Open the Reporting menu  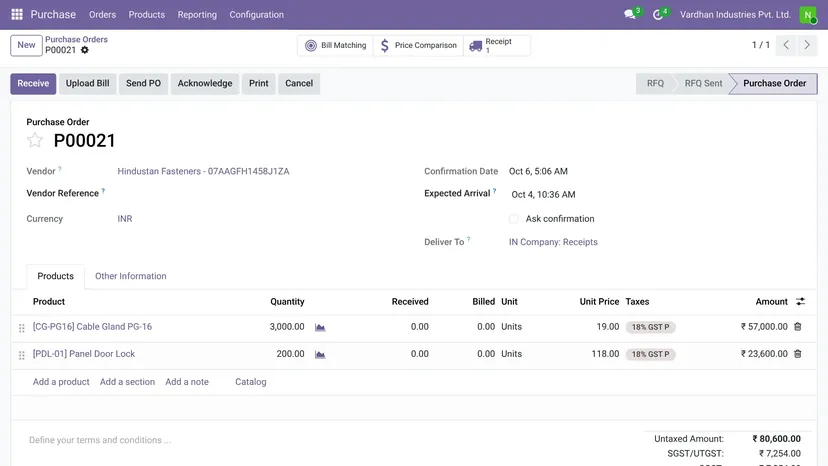[197, 15]
